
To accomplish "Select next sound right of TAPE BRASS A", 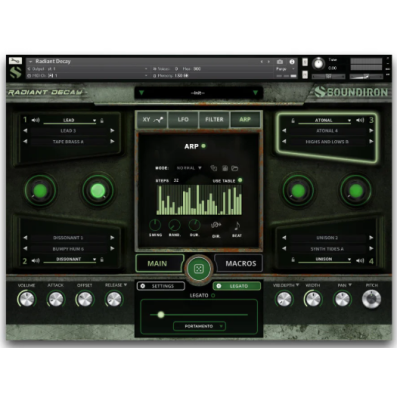I will (112, 141).
